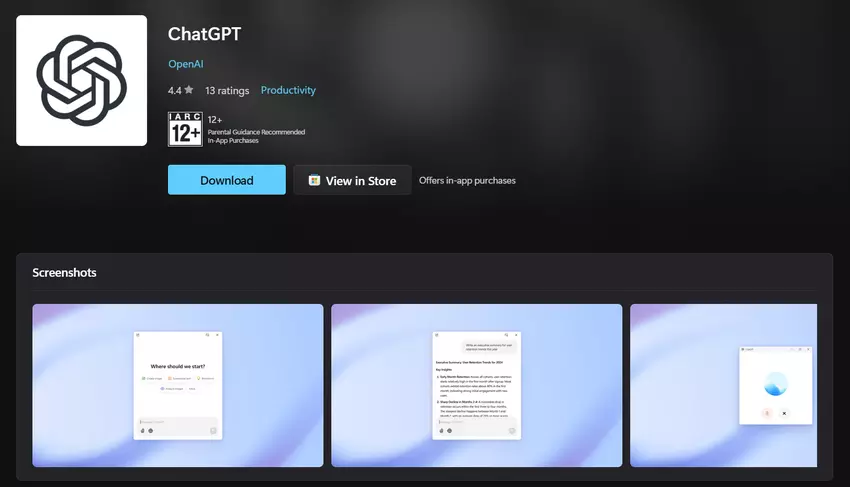This screenshot has height=487, width=850.
Task: Click the 12+ age label text
Action: pos(214,119)
